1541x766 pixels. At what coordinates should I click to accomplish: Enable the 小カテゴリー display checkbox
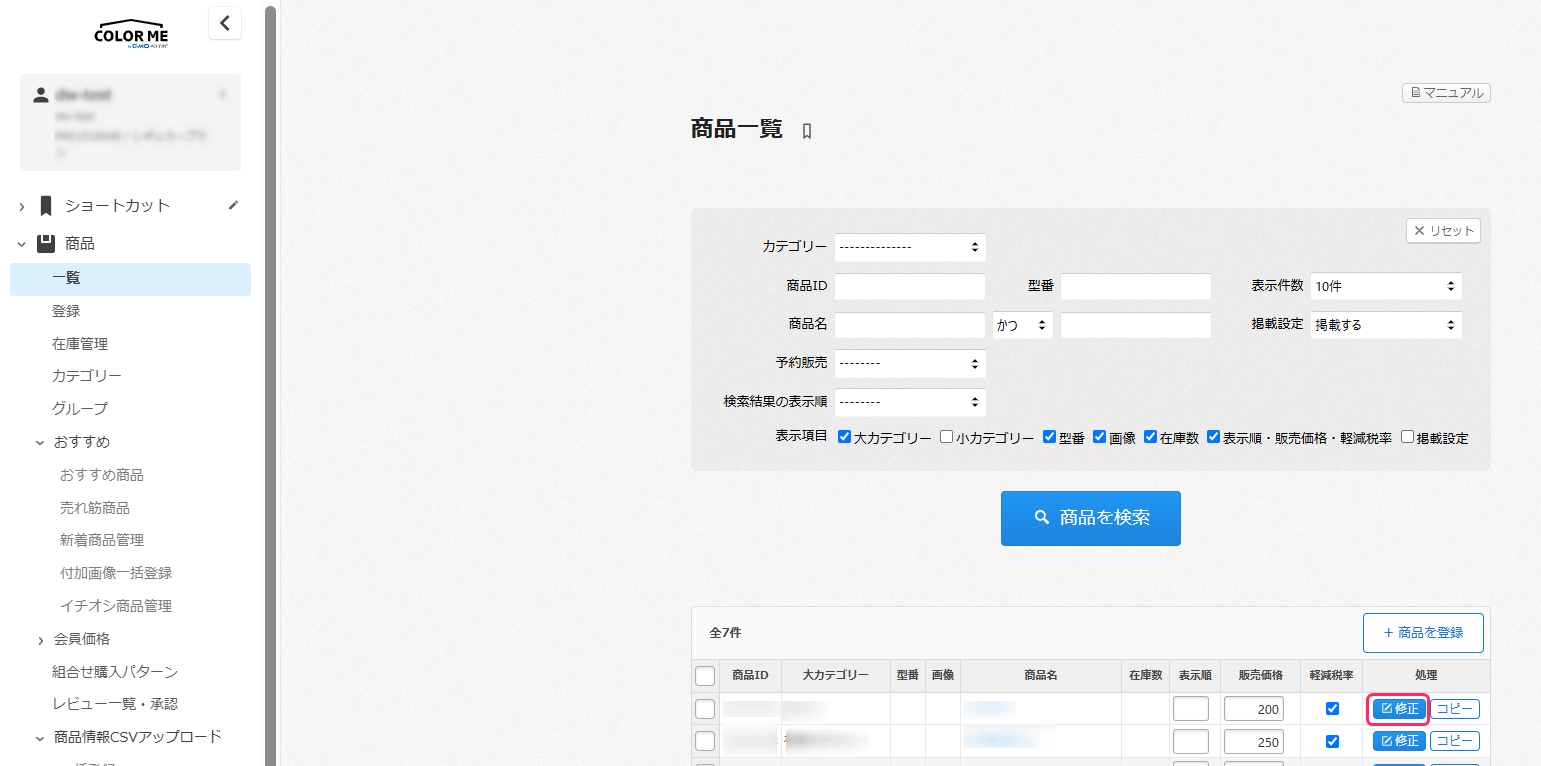click(x=946, y=437)
